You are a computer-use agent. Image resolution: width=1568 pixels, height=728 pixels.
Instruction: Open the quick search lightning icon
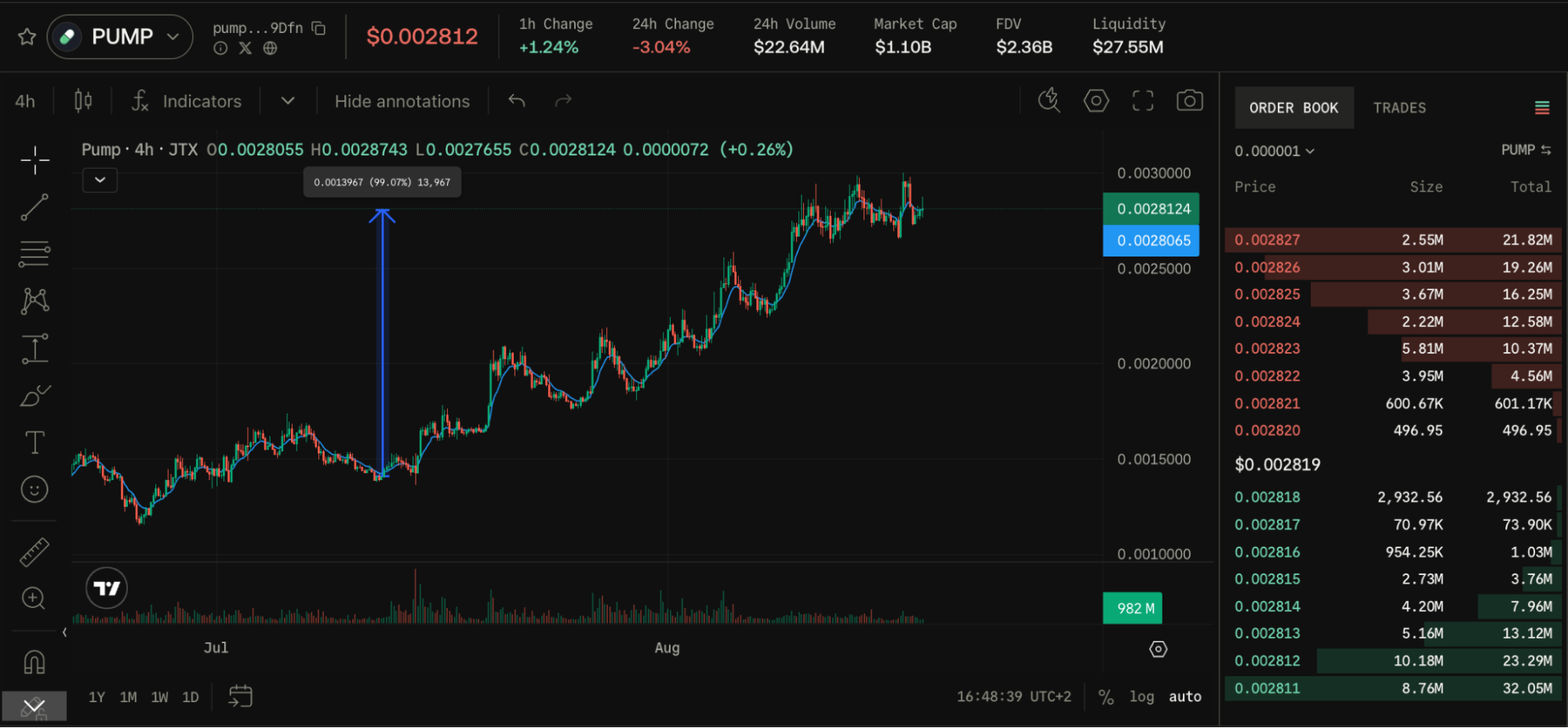pos(1049,100)
